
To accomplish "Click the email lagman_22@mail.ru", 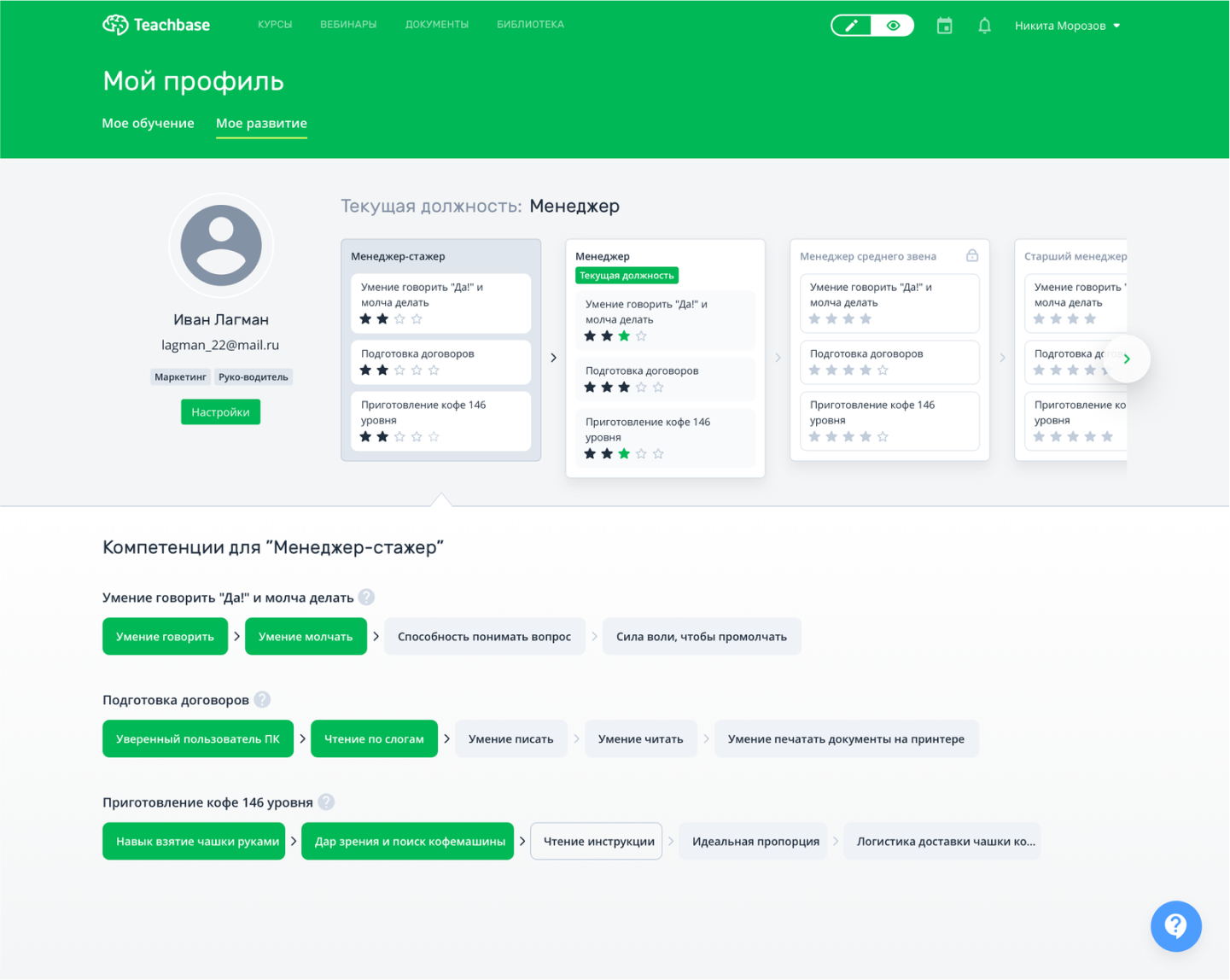I will click(220, 345).
